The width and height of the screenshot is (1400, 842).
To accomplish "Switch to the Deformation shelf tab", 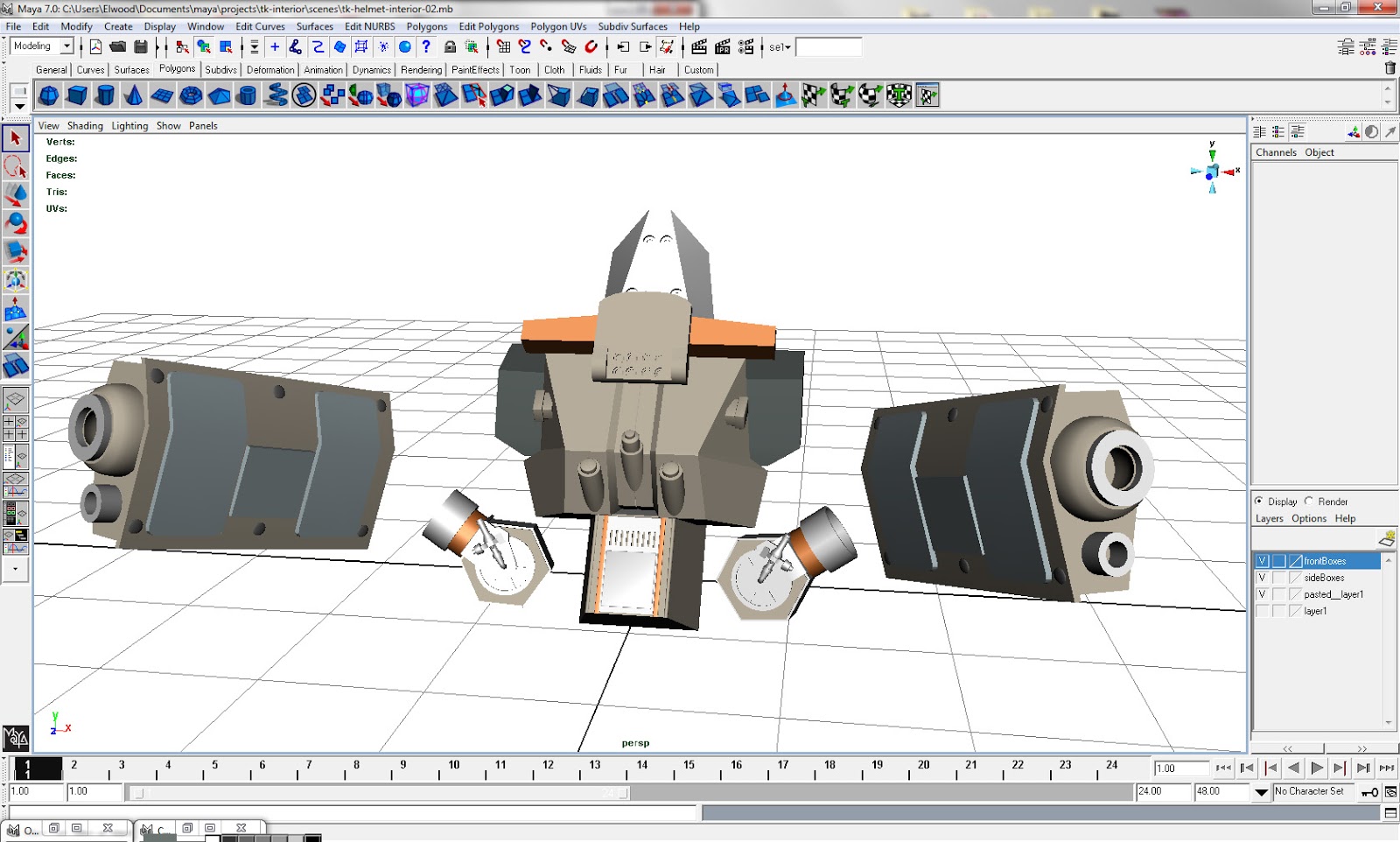I will click(x=270, y=70).
